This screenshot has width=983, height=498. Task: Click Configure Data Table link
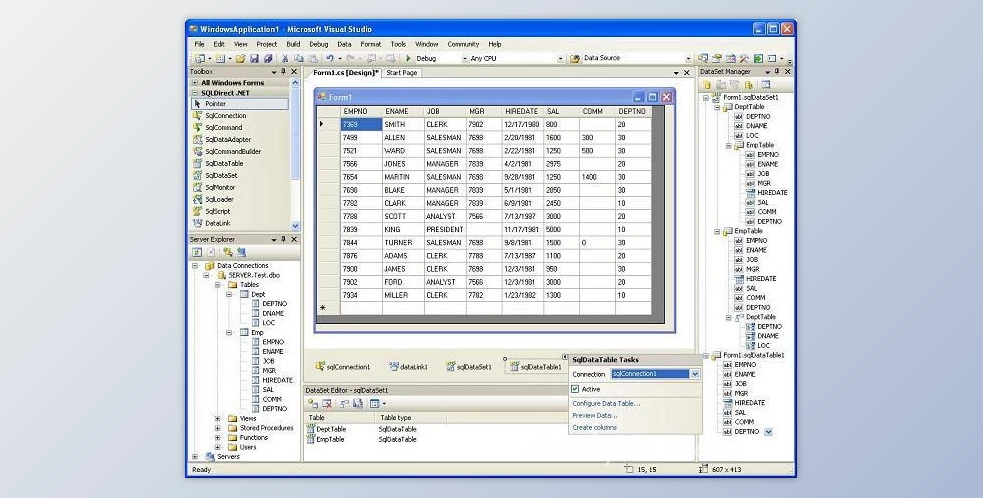[x=606, y=403]
